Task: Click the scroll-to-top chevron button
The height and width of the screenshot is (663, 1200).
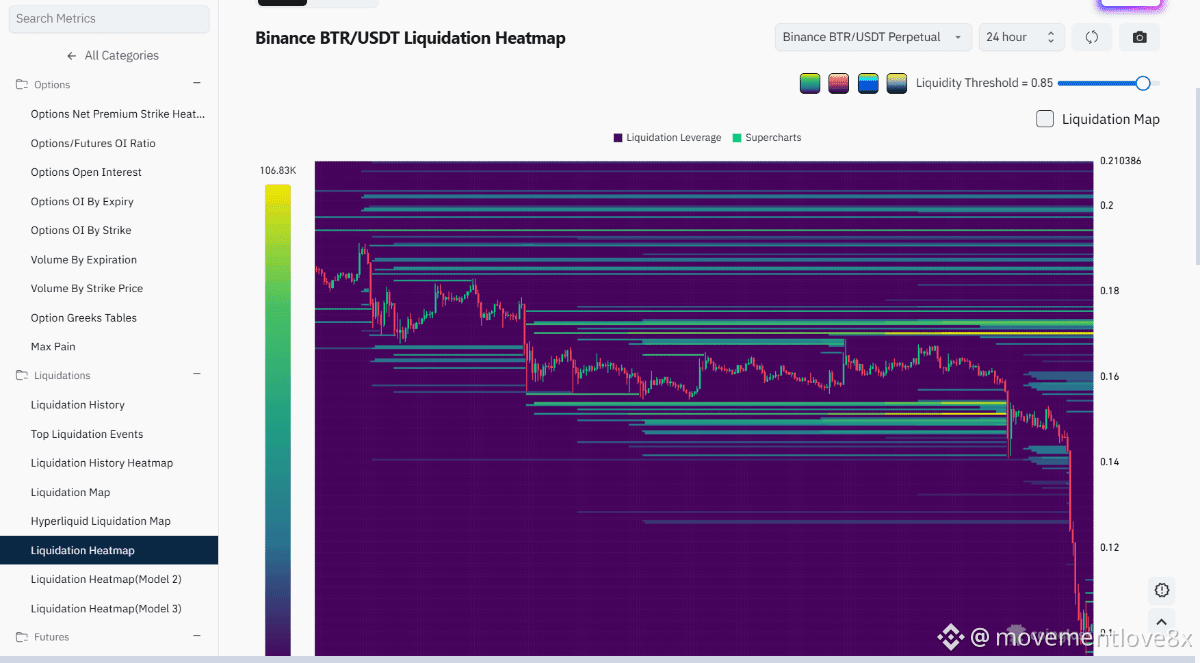Action: (x=1161, y=622)
